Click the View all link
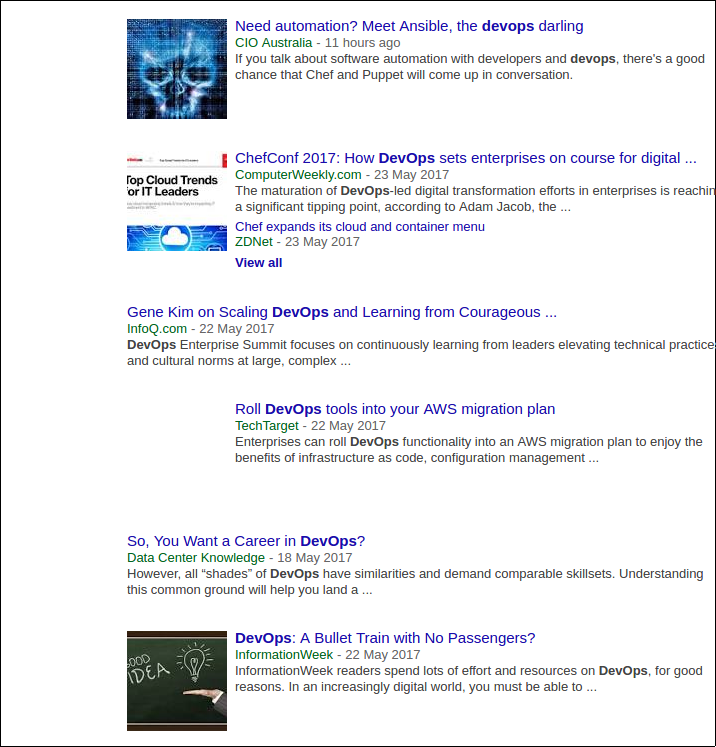716x747 pixels. click(x=258, y=263)
